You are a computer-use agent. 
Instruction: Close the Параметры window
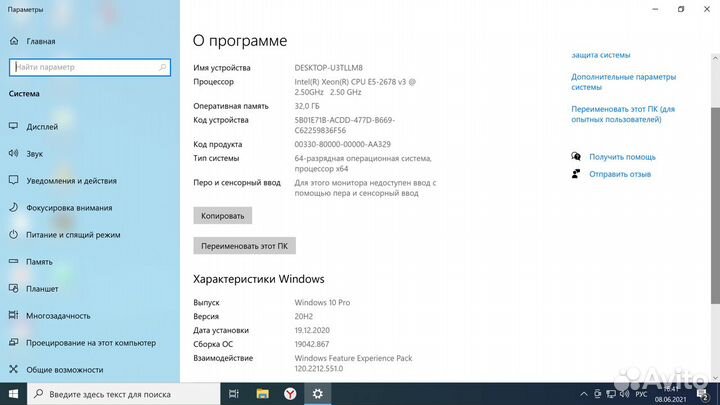coord(707,9)
